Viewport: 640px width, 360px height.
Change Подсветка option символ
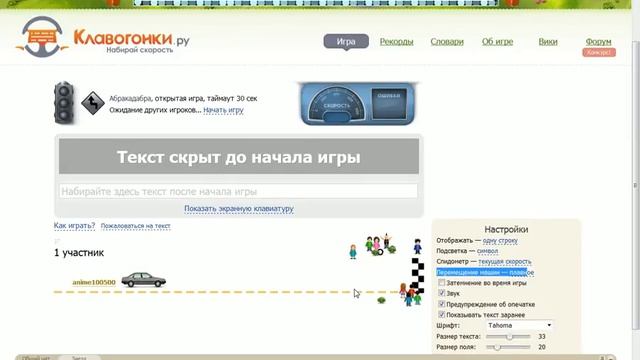click(x=487, y=251)
